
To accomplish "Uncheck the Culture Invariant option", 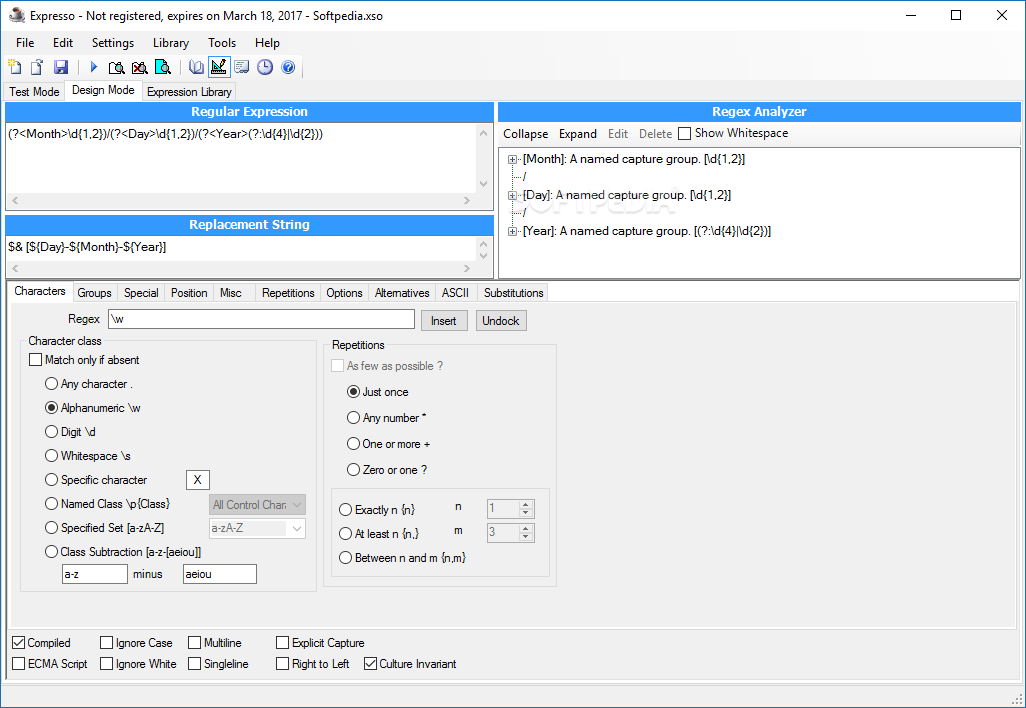I will [370, 664].
